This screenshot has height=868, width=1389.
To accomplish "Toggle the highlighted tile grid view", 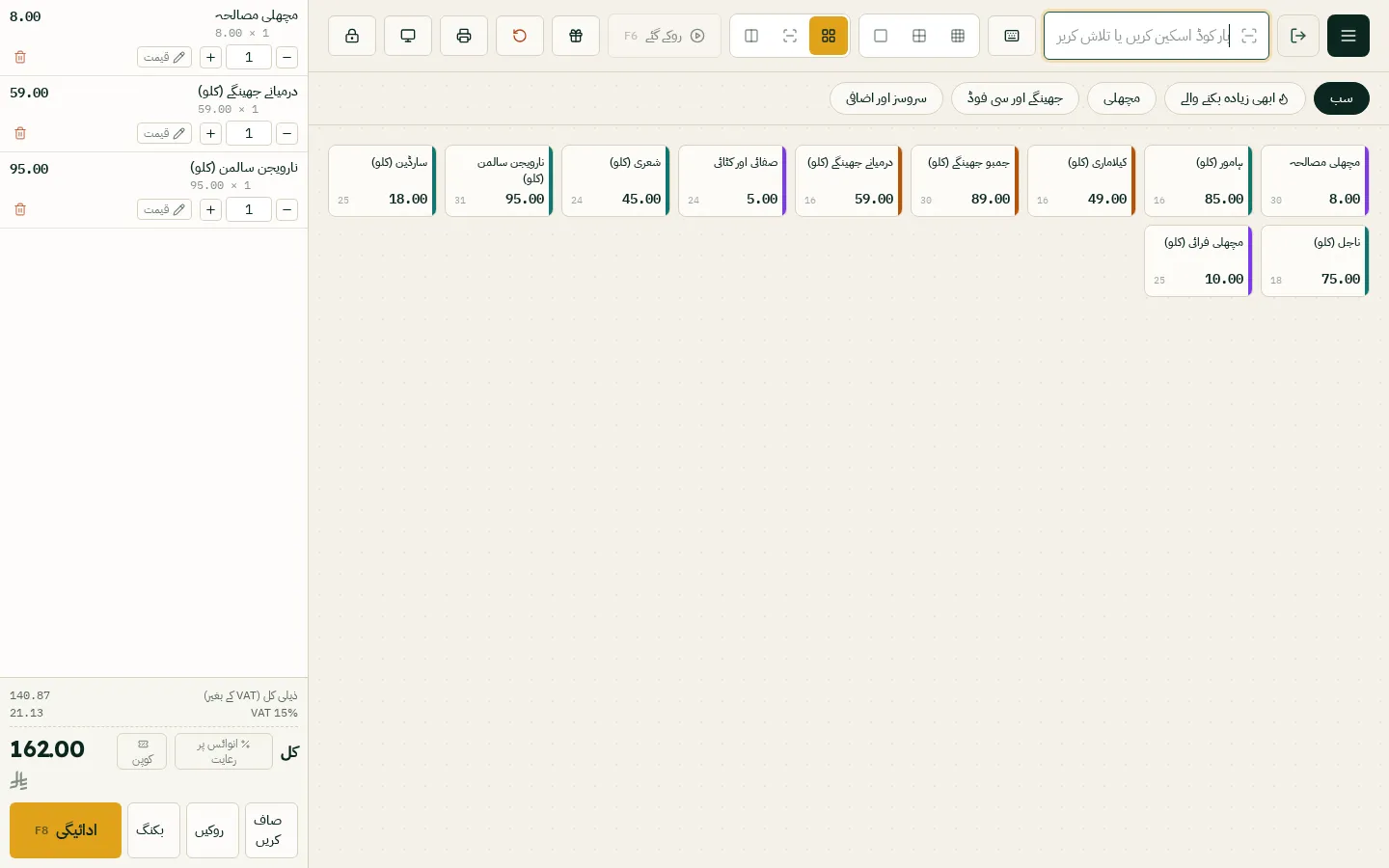I will click(829, 36).
